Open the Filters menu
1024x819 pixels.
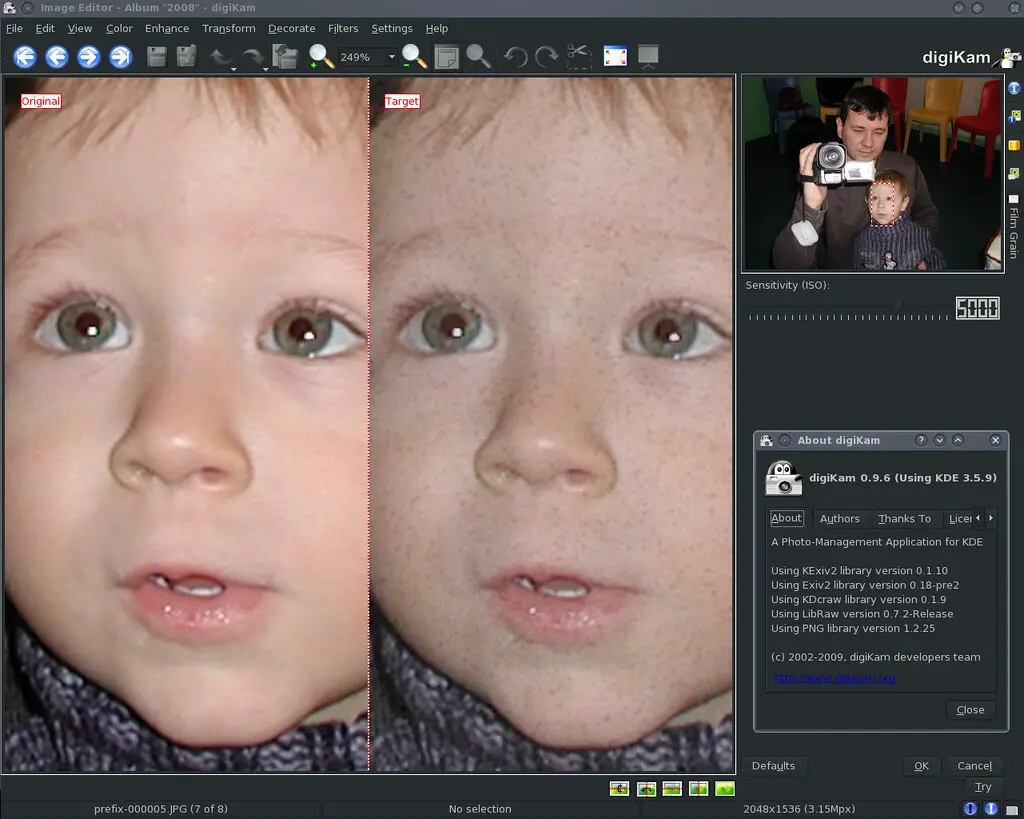[x=343, y=29]
